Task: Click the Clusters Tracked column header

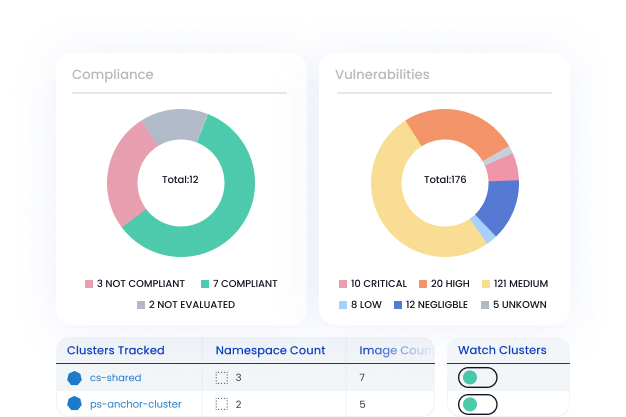Action: point(115,350)
